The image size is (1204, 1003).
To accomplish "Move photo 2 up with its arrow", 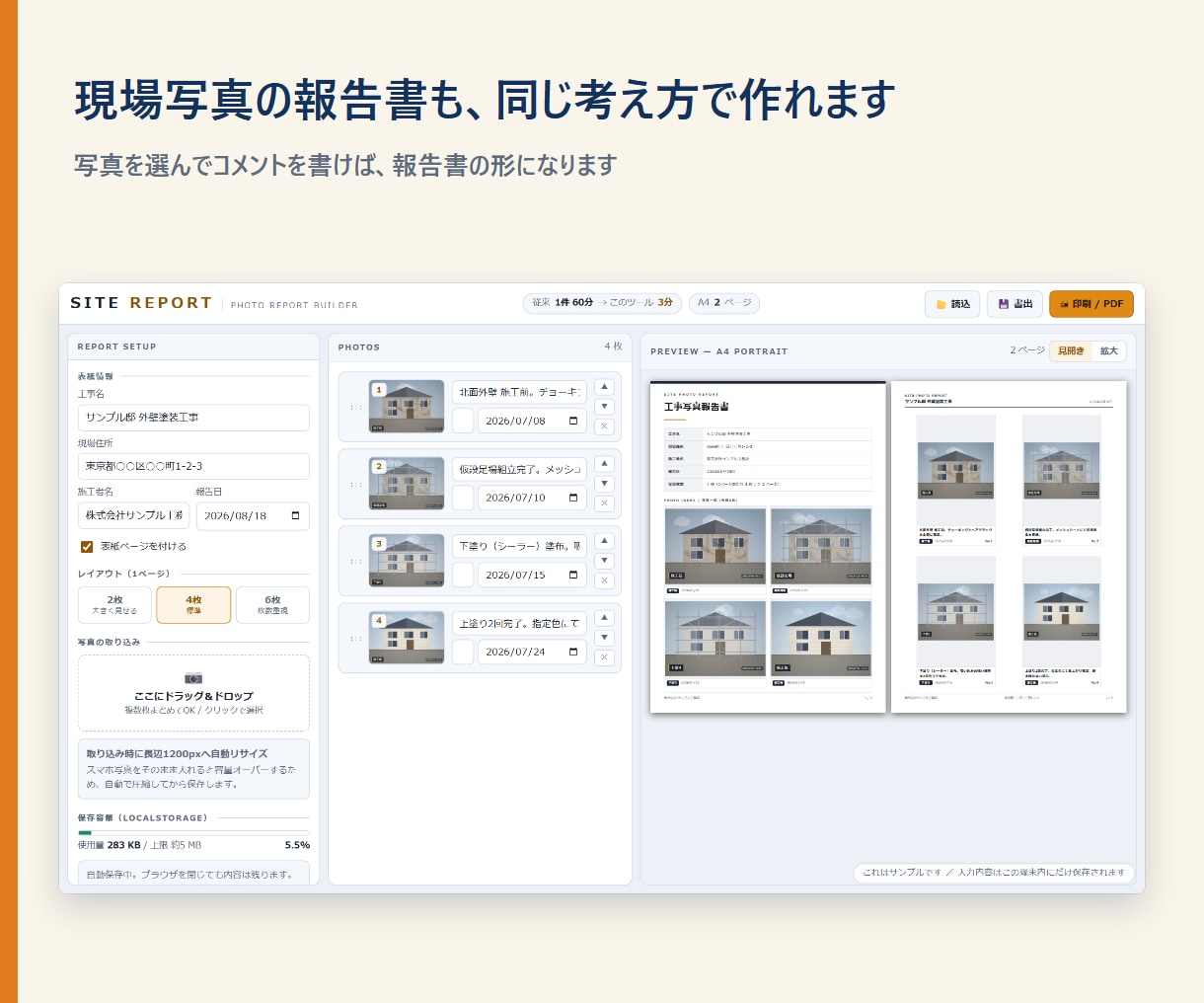I will point(605,464).
